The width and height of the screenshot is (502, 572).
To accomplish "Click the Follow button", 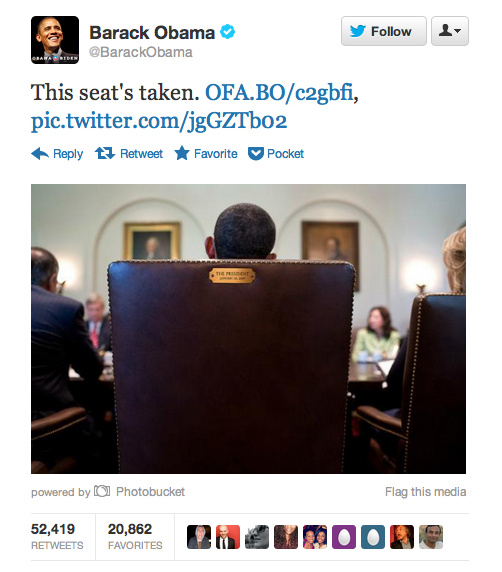I will pyautogui.click(x=384, y=31).
